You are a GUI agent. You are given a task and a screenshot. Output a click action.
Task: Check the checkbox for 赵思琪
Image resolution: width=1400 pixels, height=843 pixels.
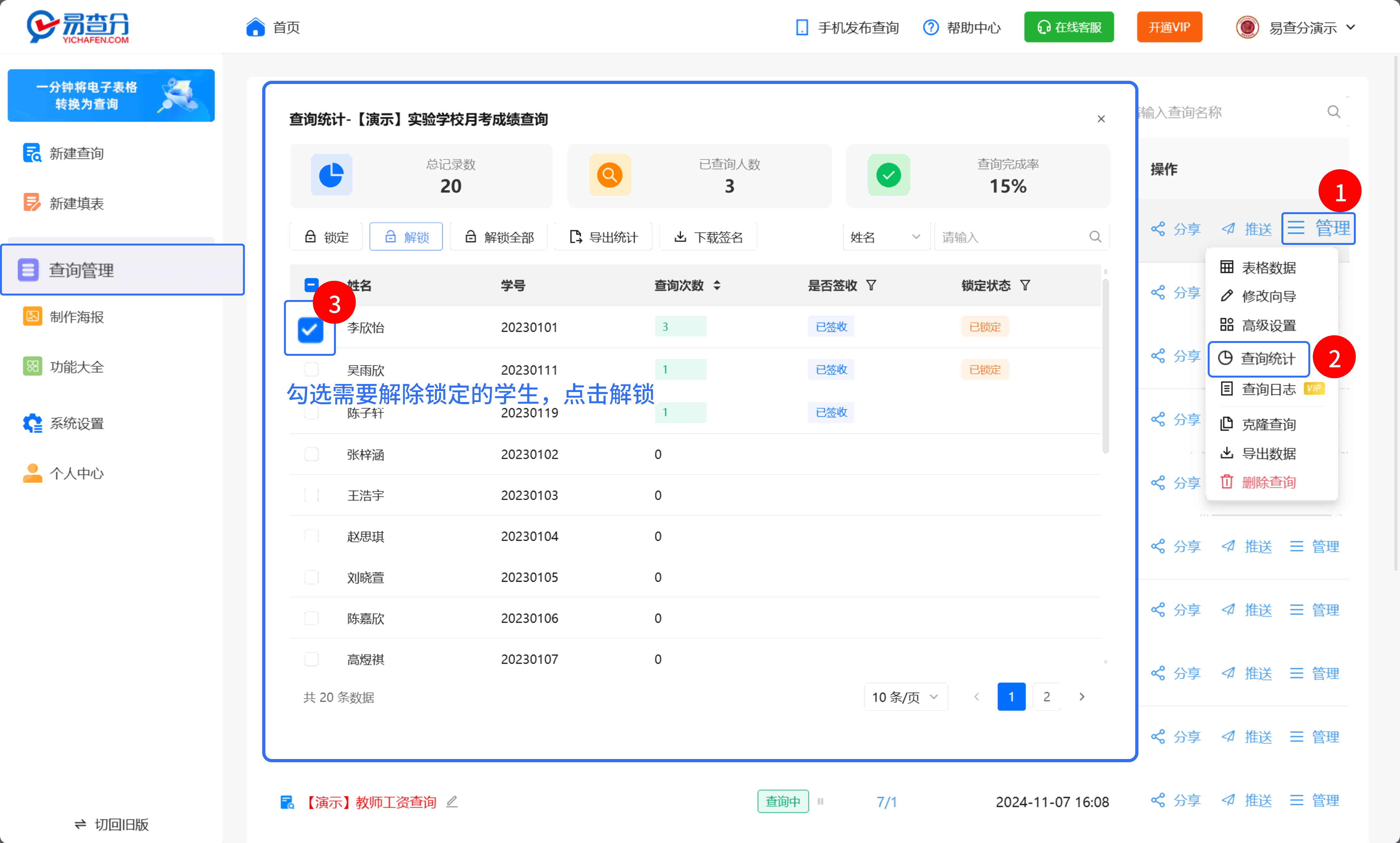pyautogui.click(x=311, y=536)
